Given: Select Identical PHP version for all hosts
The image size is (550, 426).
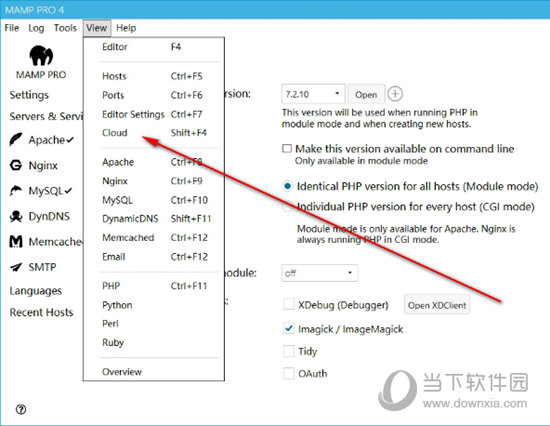Looking at the screenshot, I should click(x=287, y=186).
